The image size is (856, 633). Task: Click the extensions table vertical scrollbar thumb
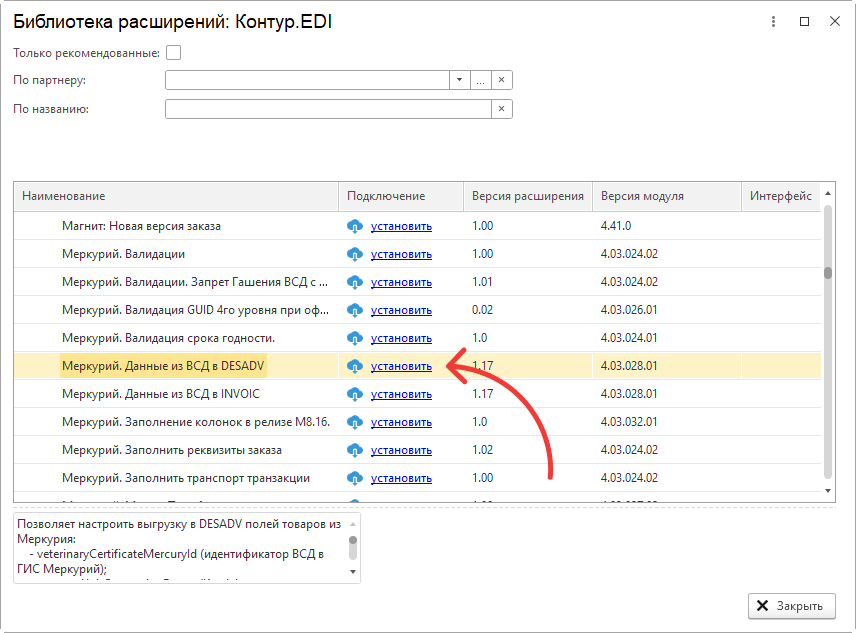click(828, 273)
